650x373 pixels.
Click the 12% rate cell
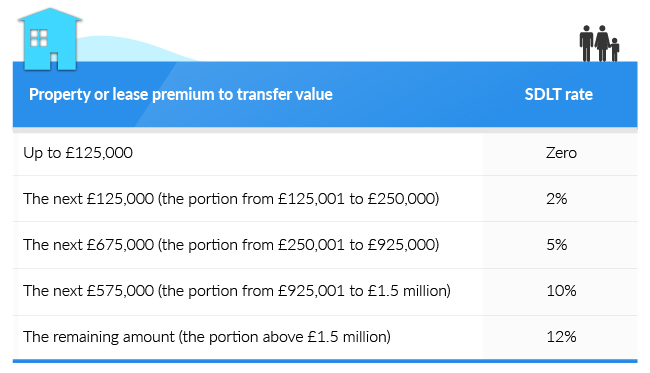[561, 337]
